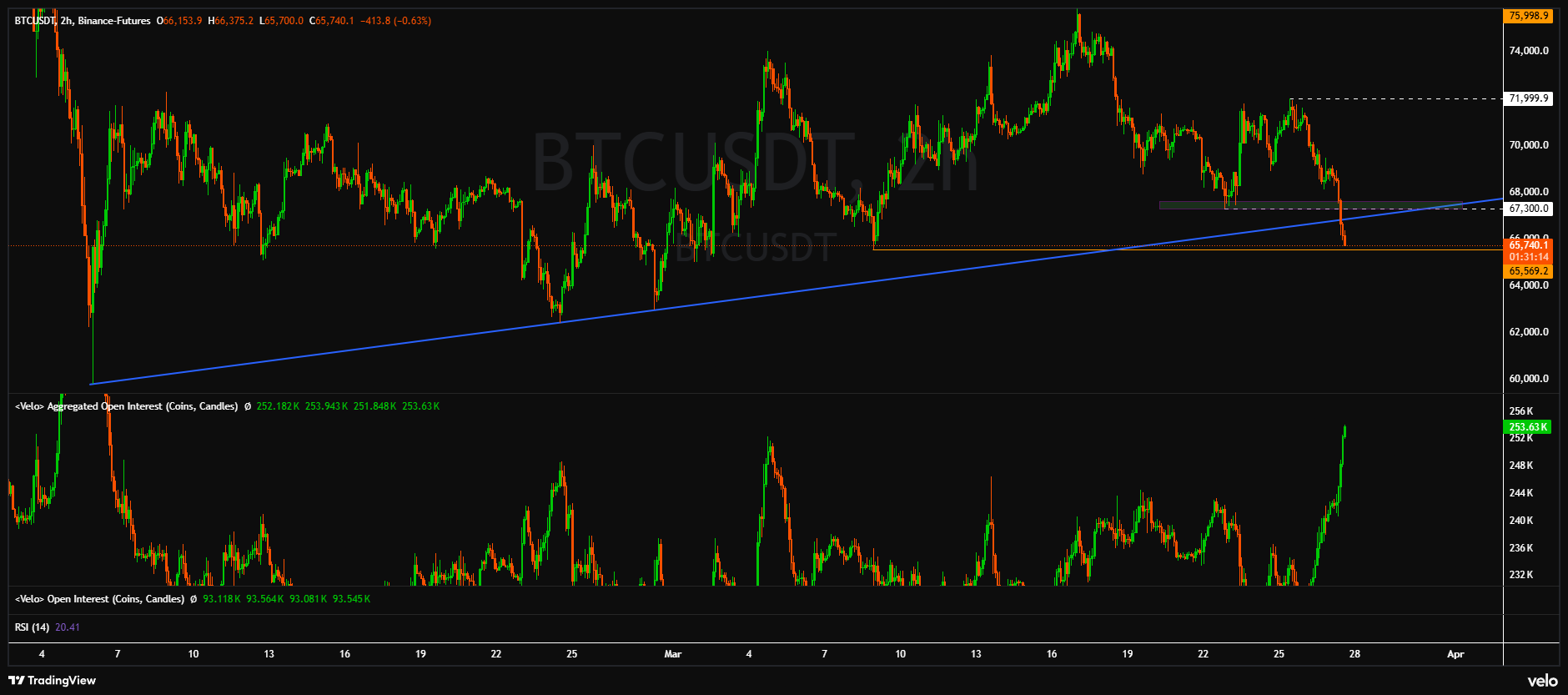Click the Mar label on time axis

point(673,654)
